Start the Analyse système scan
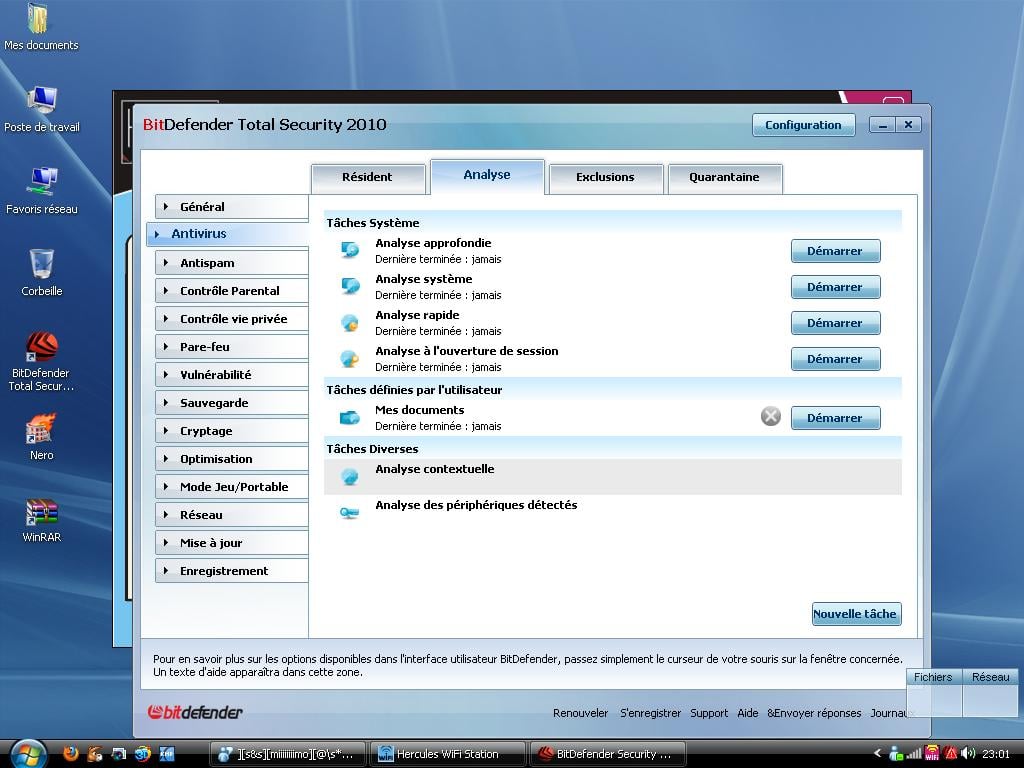The height and width of the screenshot is (768, 1024). 835,287
